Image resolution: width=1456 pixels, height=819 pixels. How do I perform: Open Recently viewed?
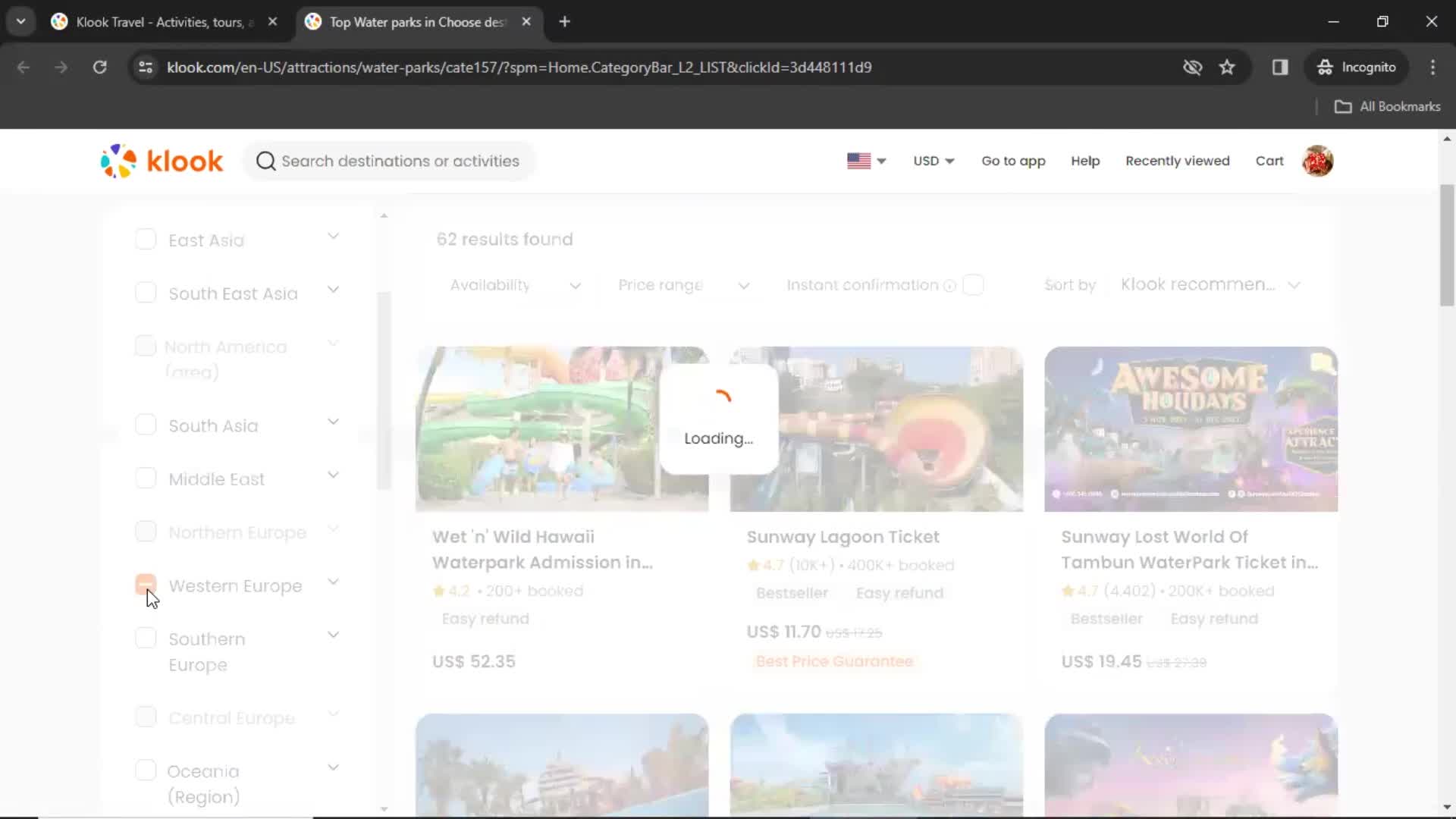pyautogui.click(x=1177, y=161)
